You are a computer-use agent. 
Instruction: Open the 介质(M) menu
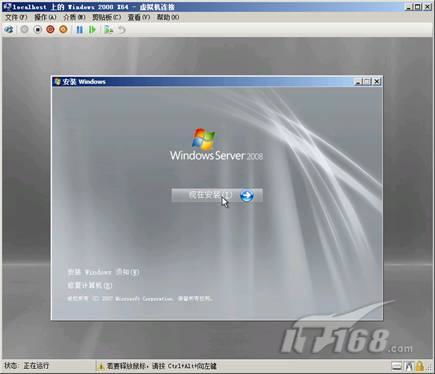pyautogui.click(x=75, y=17)
